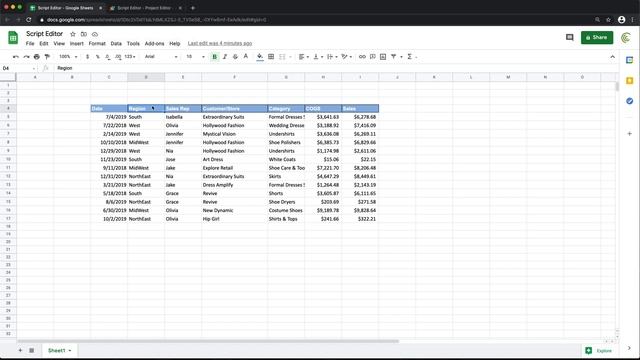Open the text color picker
The image size is (640, 360).
click(246, 57)
